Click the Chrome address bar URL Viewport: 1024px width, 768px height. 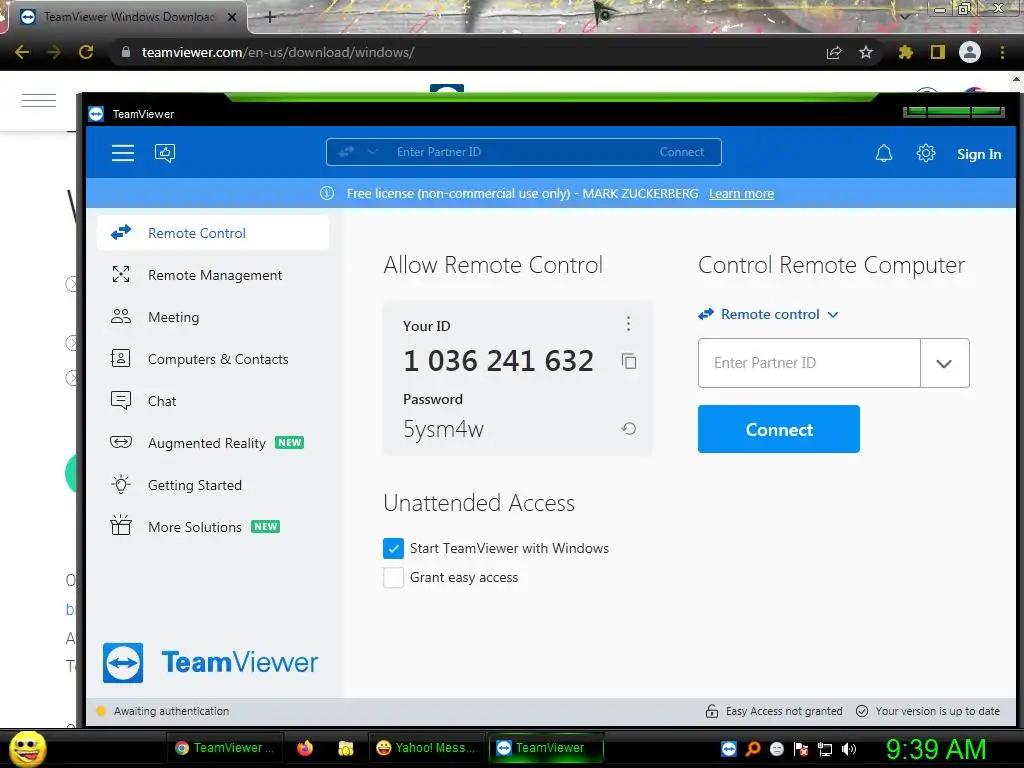click(278, 52)
